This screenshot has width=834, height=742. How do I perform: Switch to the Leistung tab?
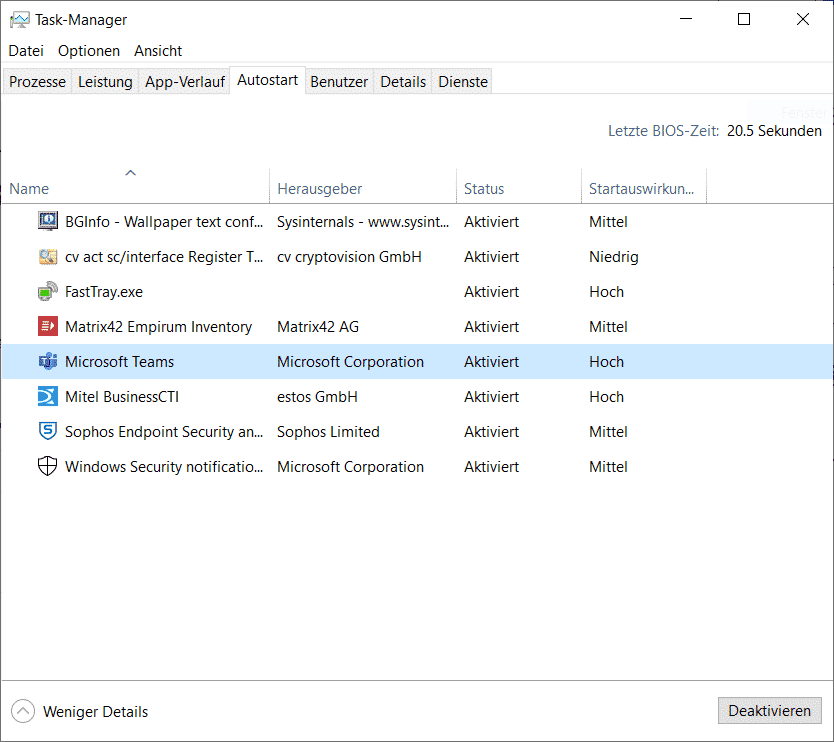(x=105, y=82)
